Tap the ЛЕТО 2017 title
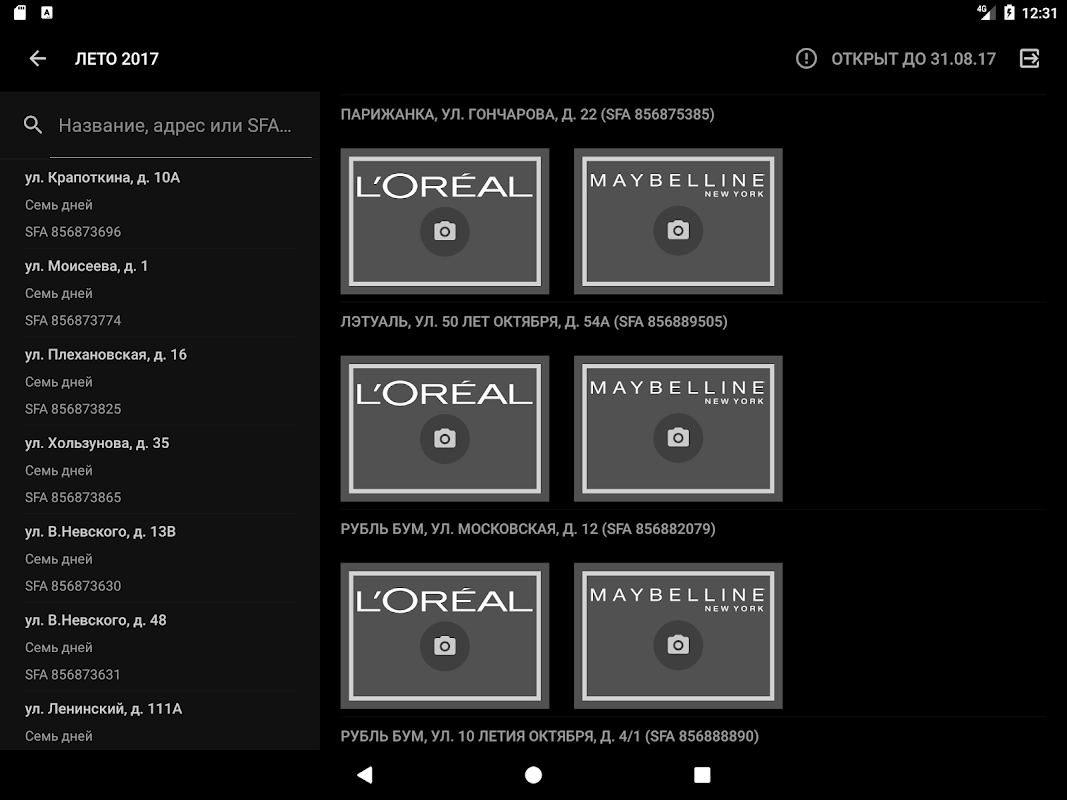The width and height of the screenshot is (1067, 800). [116, 59]
